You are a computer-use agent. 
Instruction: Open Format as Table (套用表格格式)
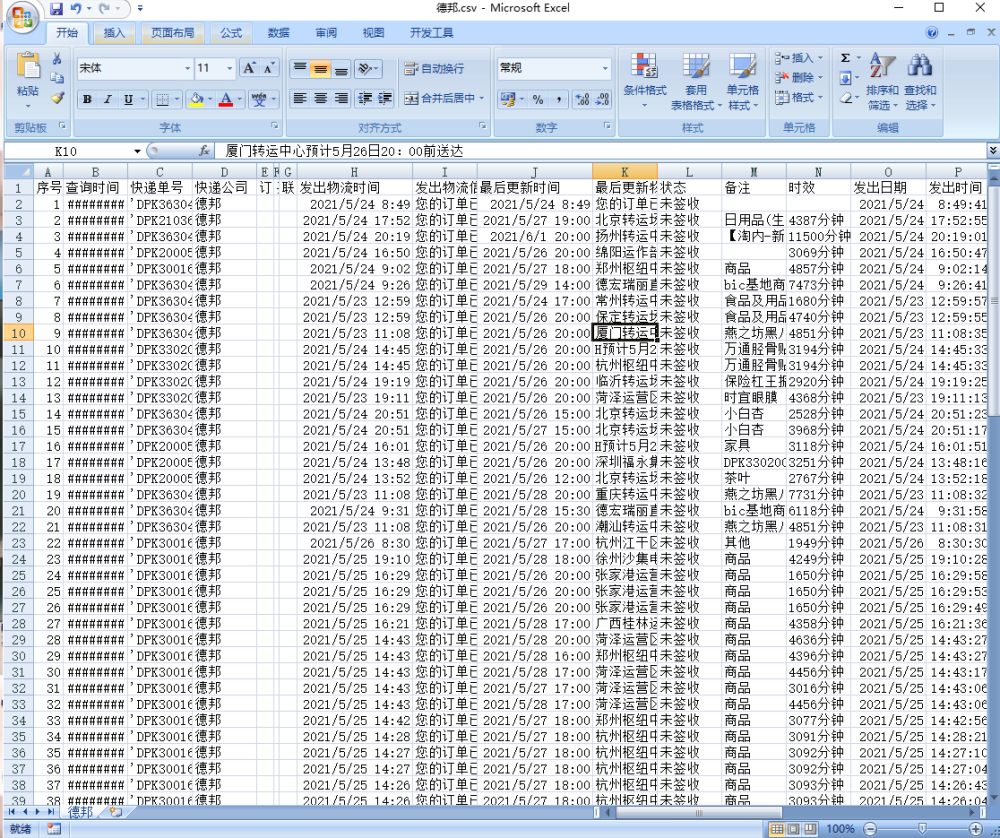tap(696, 80)
